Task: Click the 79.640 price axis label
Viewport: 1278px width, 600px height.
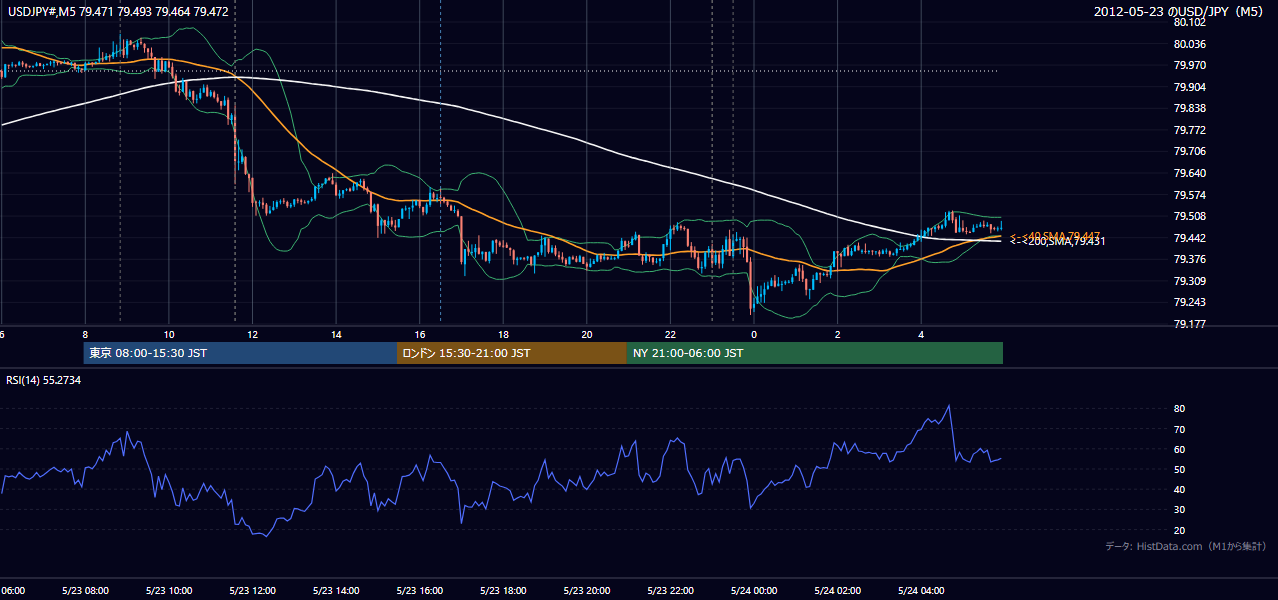Action: (1188, 173)
